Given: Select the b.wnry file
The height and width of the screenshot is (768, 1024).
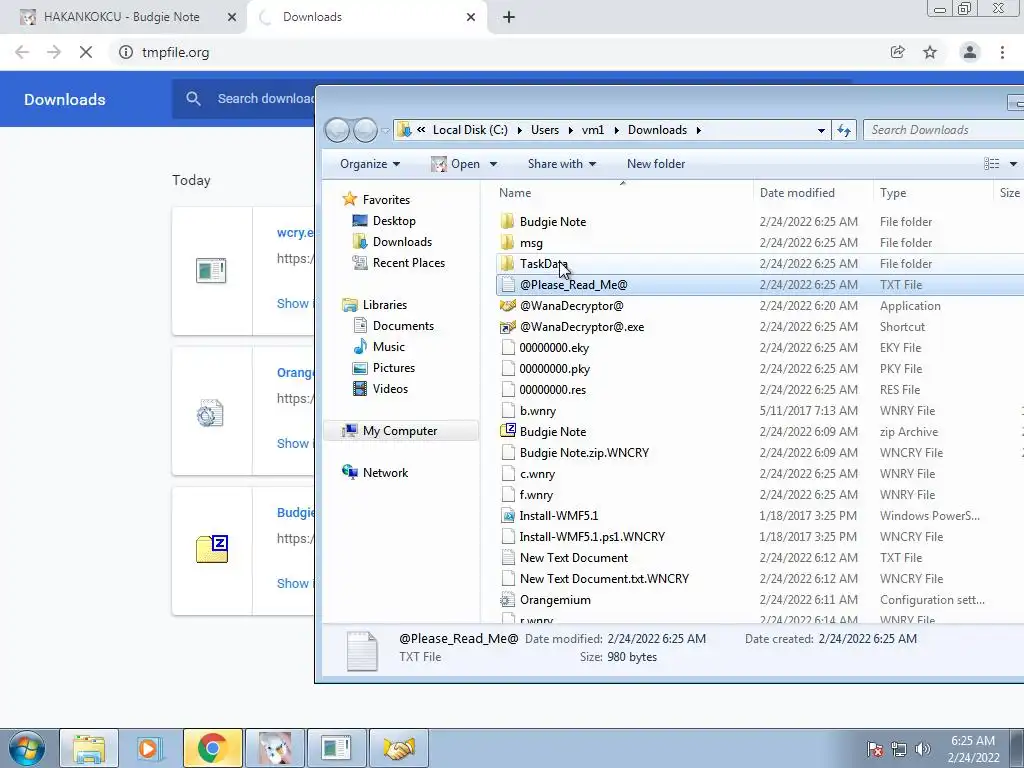Looking at the screenshot, I should click(537, 411).
